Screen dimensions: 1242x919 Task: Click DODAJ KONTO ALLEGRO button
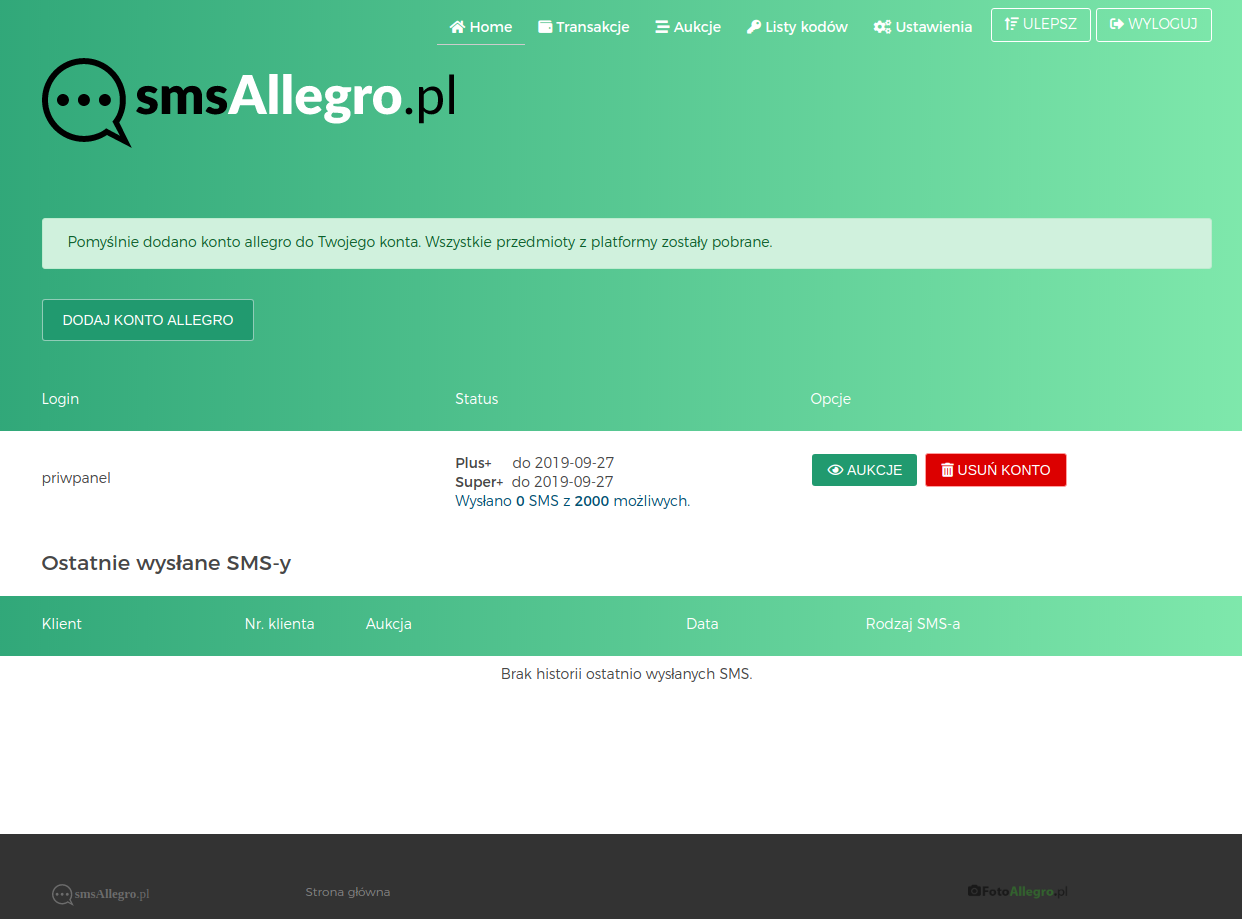coord(148,320)
